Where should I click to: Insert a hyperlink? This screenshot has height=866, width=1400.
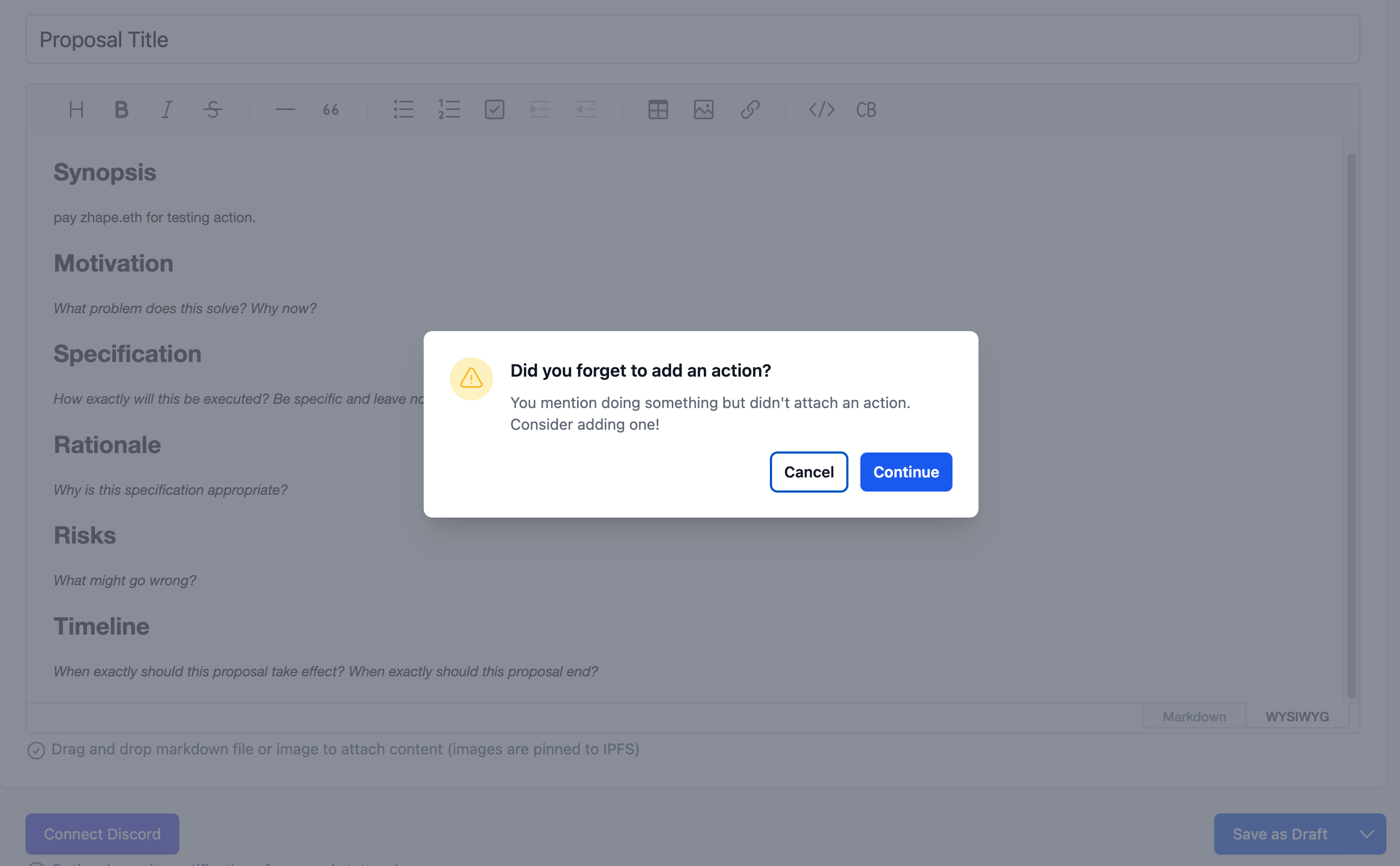750,109
